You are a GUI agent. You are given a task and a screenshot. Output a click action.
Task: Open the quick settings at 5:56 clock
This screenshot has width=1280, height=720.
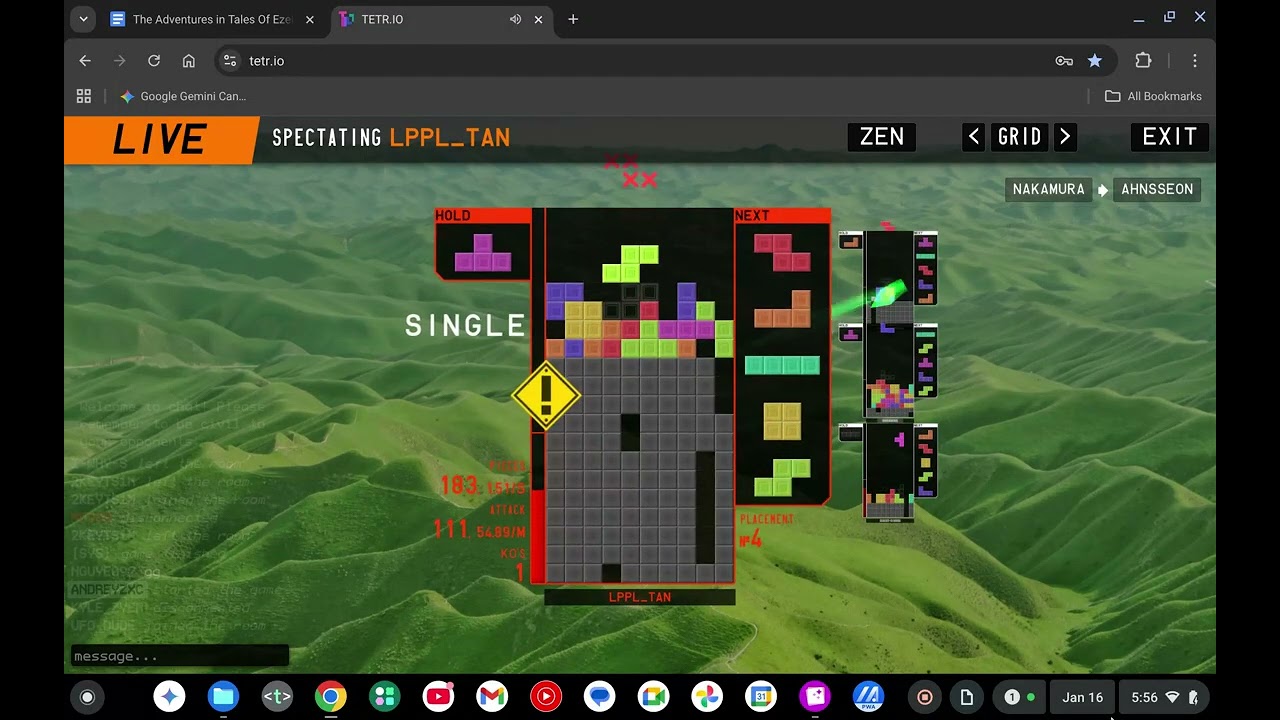(1164, 697)
